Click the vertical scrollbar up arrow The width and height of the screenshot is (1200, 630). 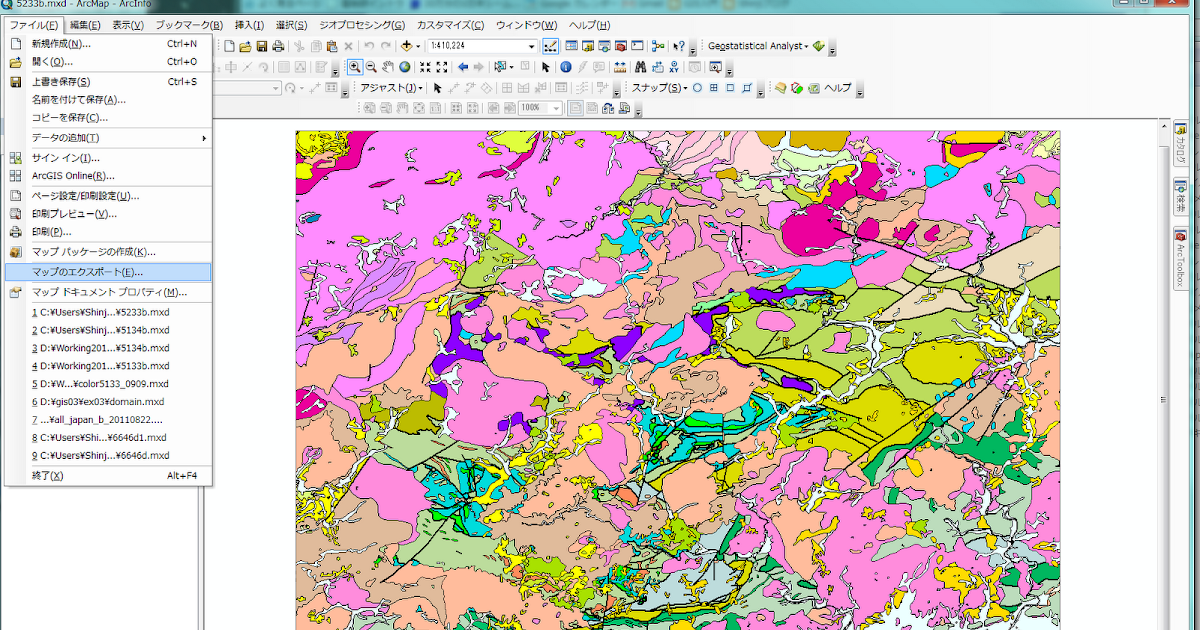pos(1162,125)
